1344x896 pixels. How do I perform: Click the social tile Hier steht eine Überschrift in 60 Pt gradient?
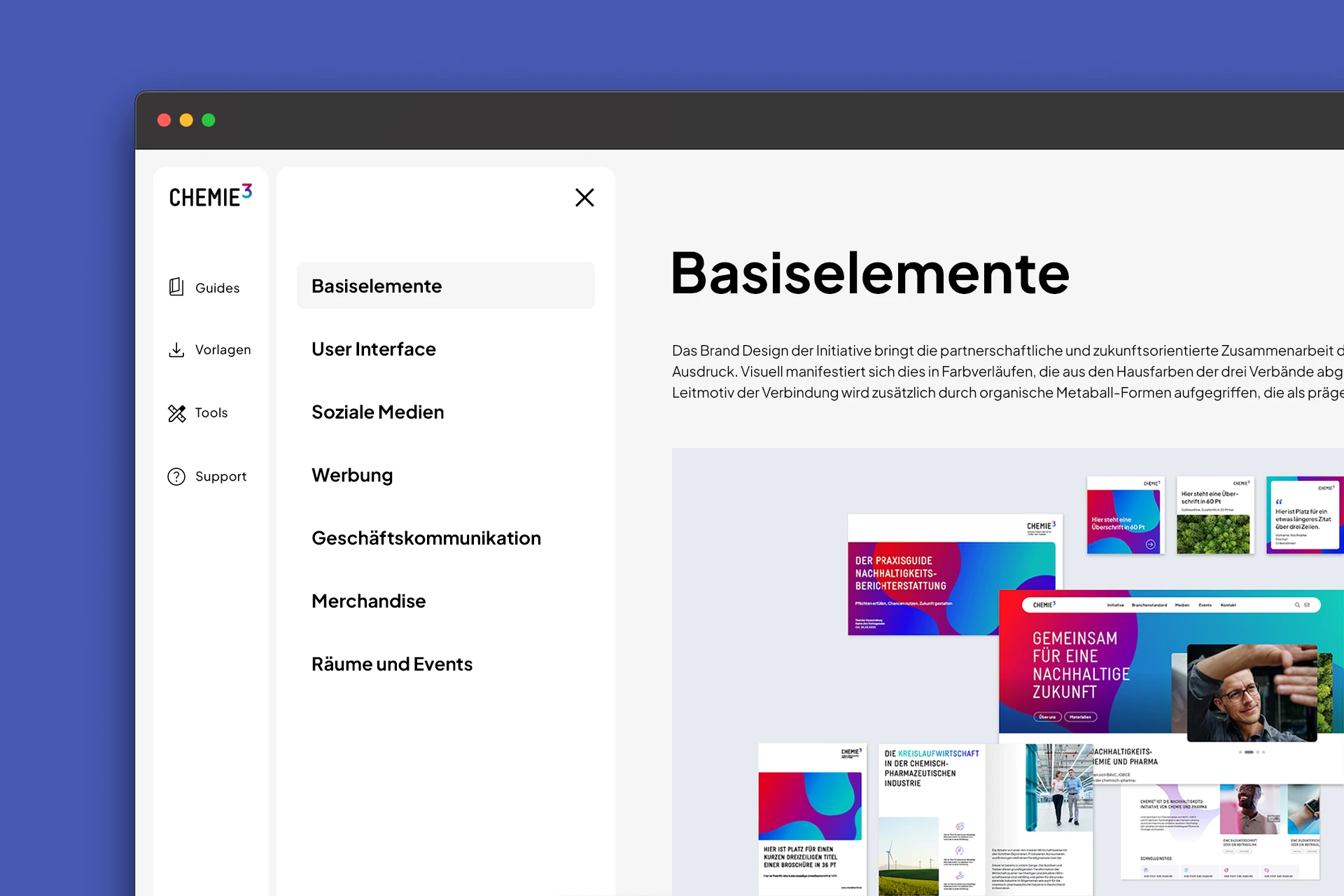[1126, 515]
